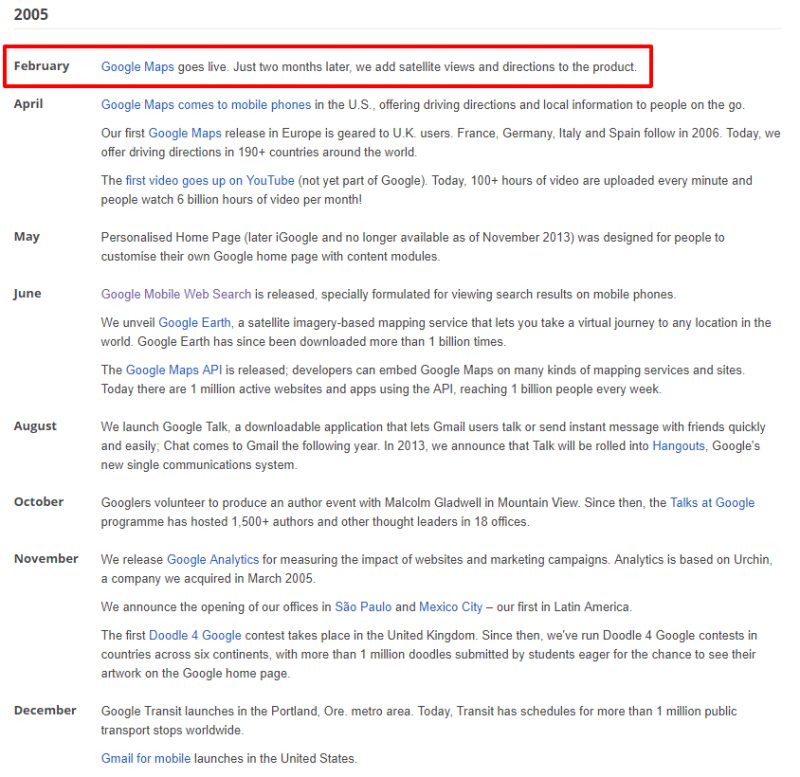Click the 'We launch Google Talk' paragraph
Viewport: 800px width, 777px height.
[x=433, y=446]
